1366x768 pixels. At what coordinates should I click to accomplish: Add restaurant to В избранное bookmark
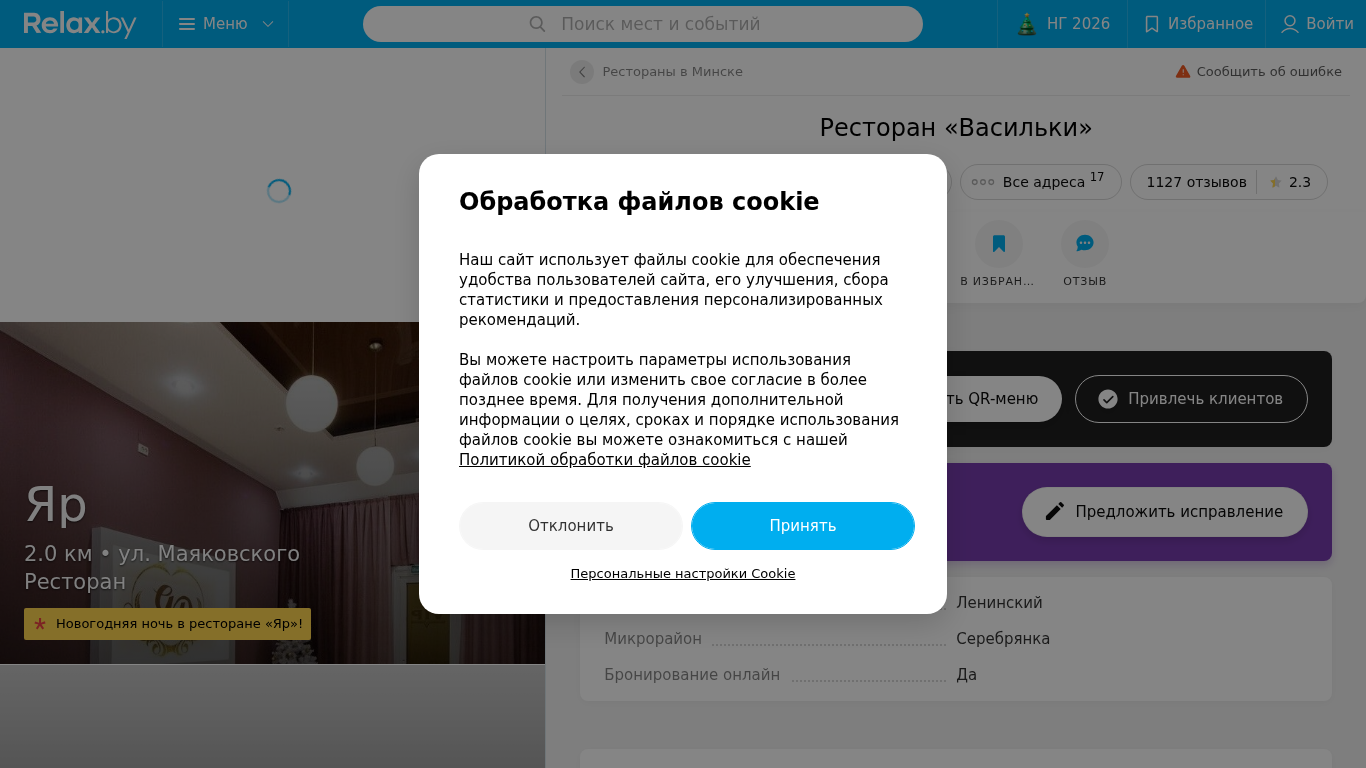(x=999, y=243)
